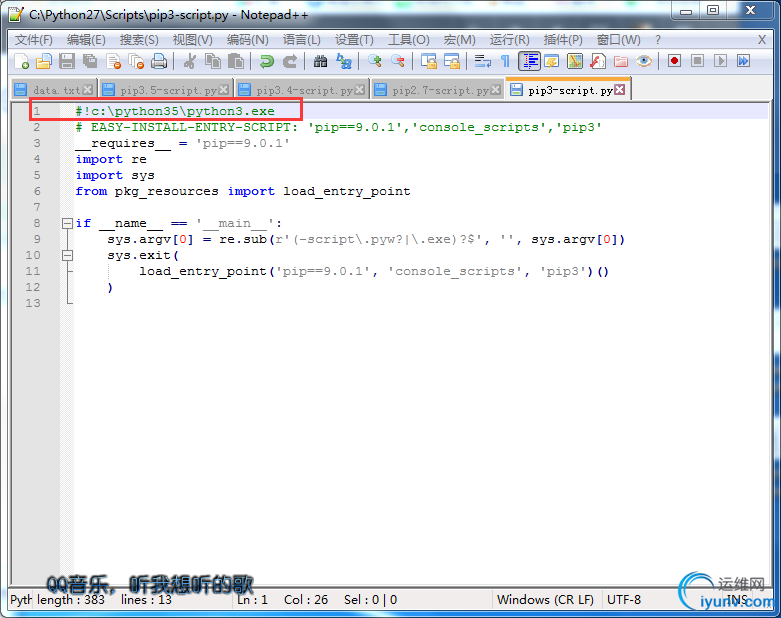781x618 pixels.
Task: Open the Function List panel
Action: coord(597,61)
